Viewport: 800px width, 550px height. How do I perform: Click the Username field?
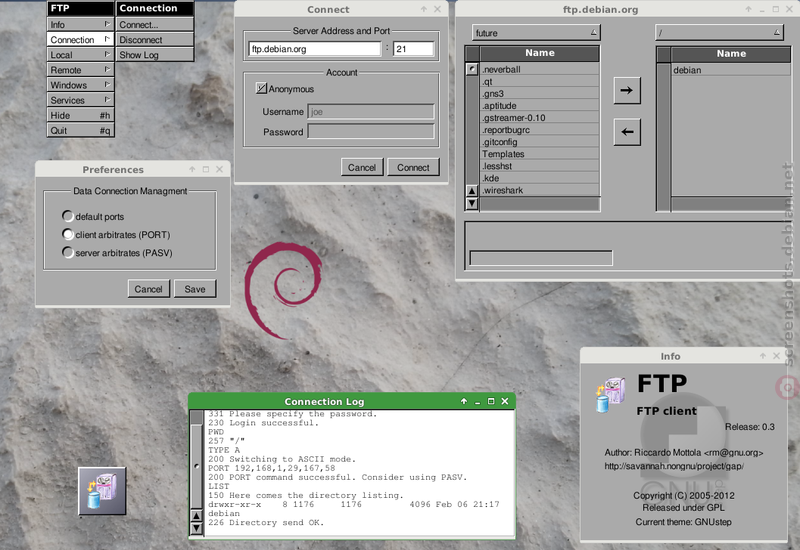pos(371,112)
